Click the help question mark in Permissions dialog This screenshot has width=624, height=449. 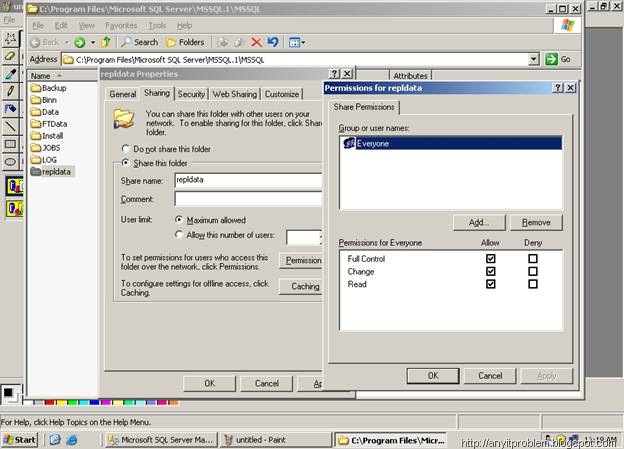click(558, 88)
